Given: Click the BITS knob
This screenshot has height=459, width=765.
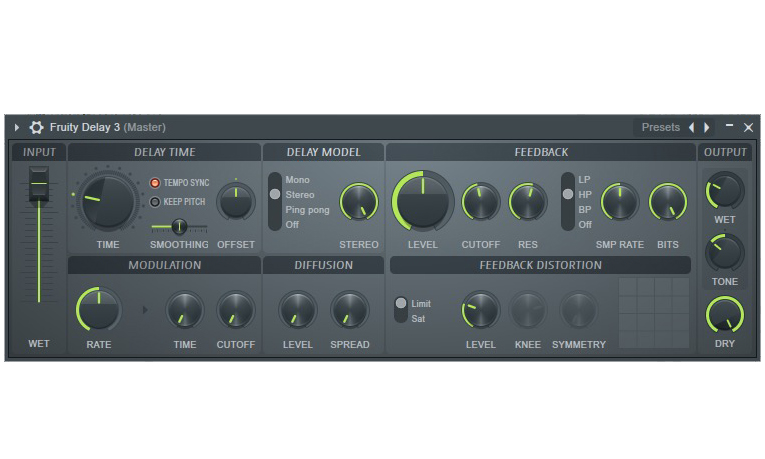Looking at the screenshot, I should click(667, 202).
